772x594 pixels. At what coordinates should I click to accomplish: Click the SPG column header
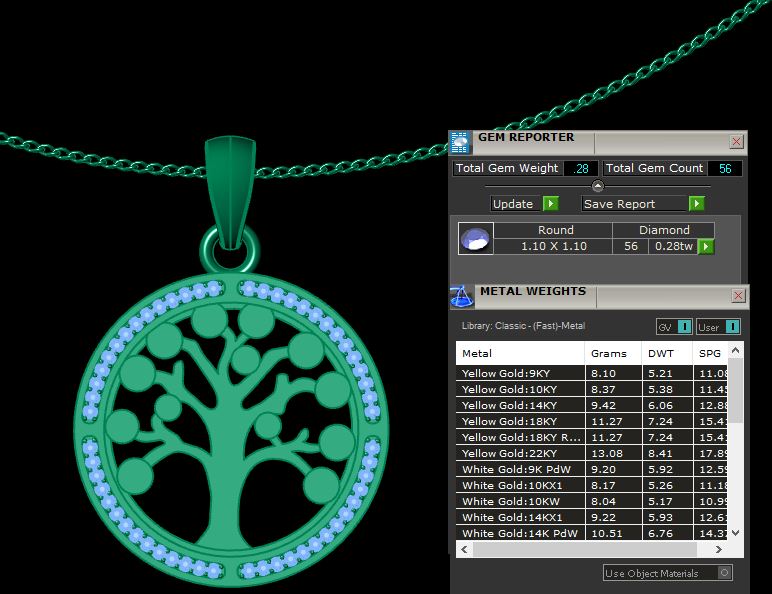click(x=710, y=353)
